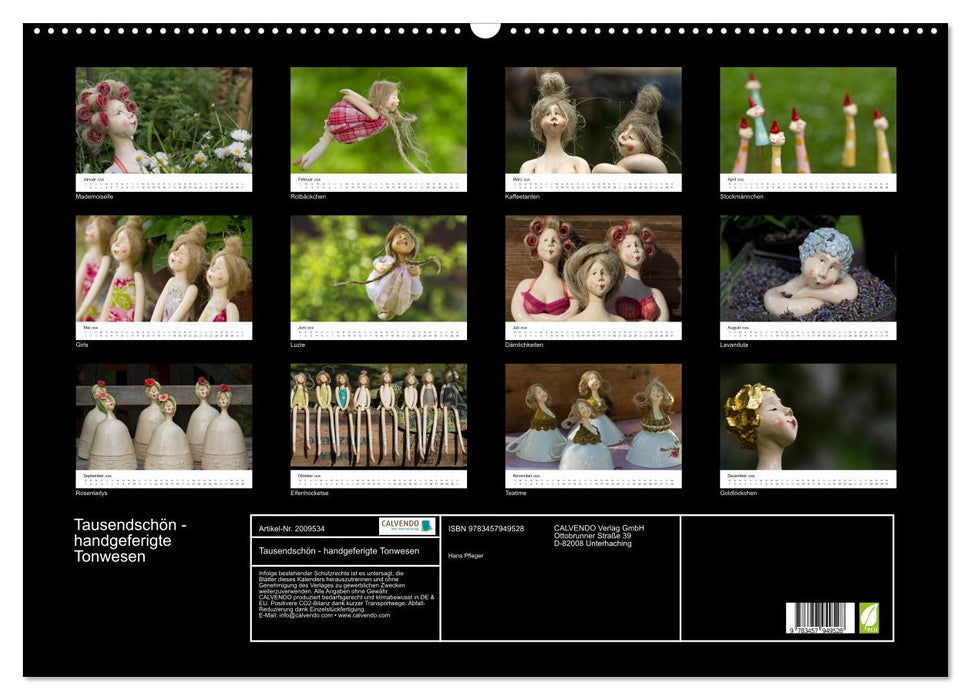This screenshot has width=971, height=700.
Task: Select the Rotbäckchen February photo
Action: pyautogui.click(x=378, y=120)
